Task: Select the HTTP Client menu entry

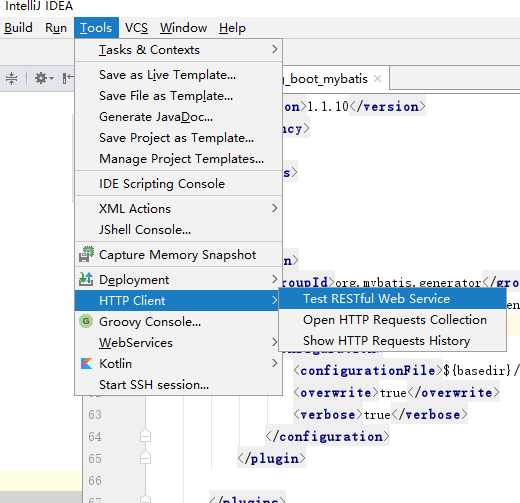Action: [x=177, y=301]
